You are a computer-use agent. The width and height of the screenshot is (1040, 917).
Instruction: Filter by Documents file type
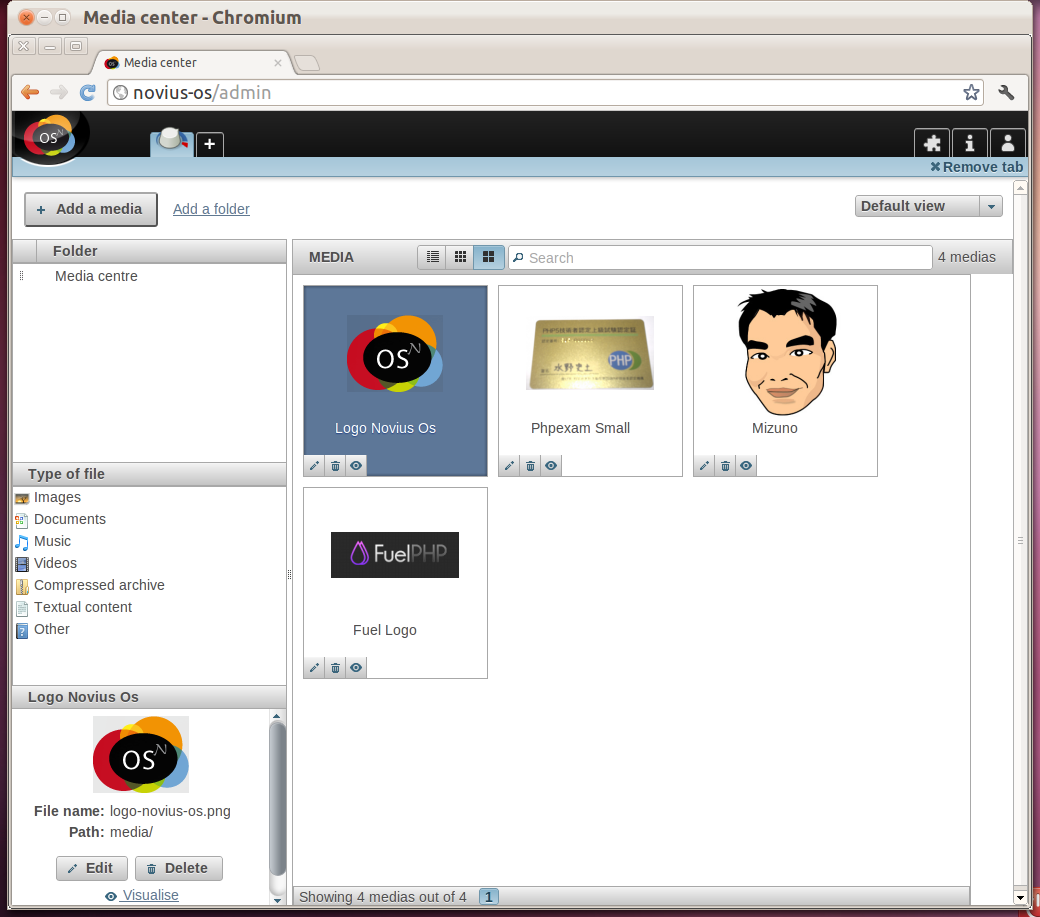pyautogui.click(x=70, y=519)
